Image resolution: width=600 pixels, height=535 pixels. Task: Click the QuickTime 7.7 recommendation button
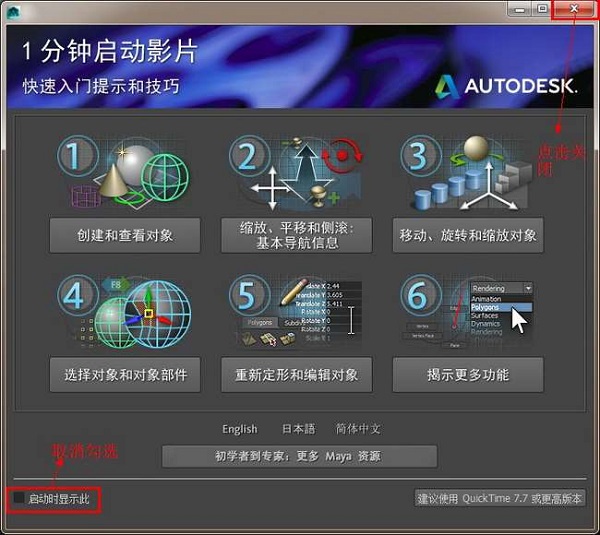tap(500, 498)
